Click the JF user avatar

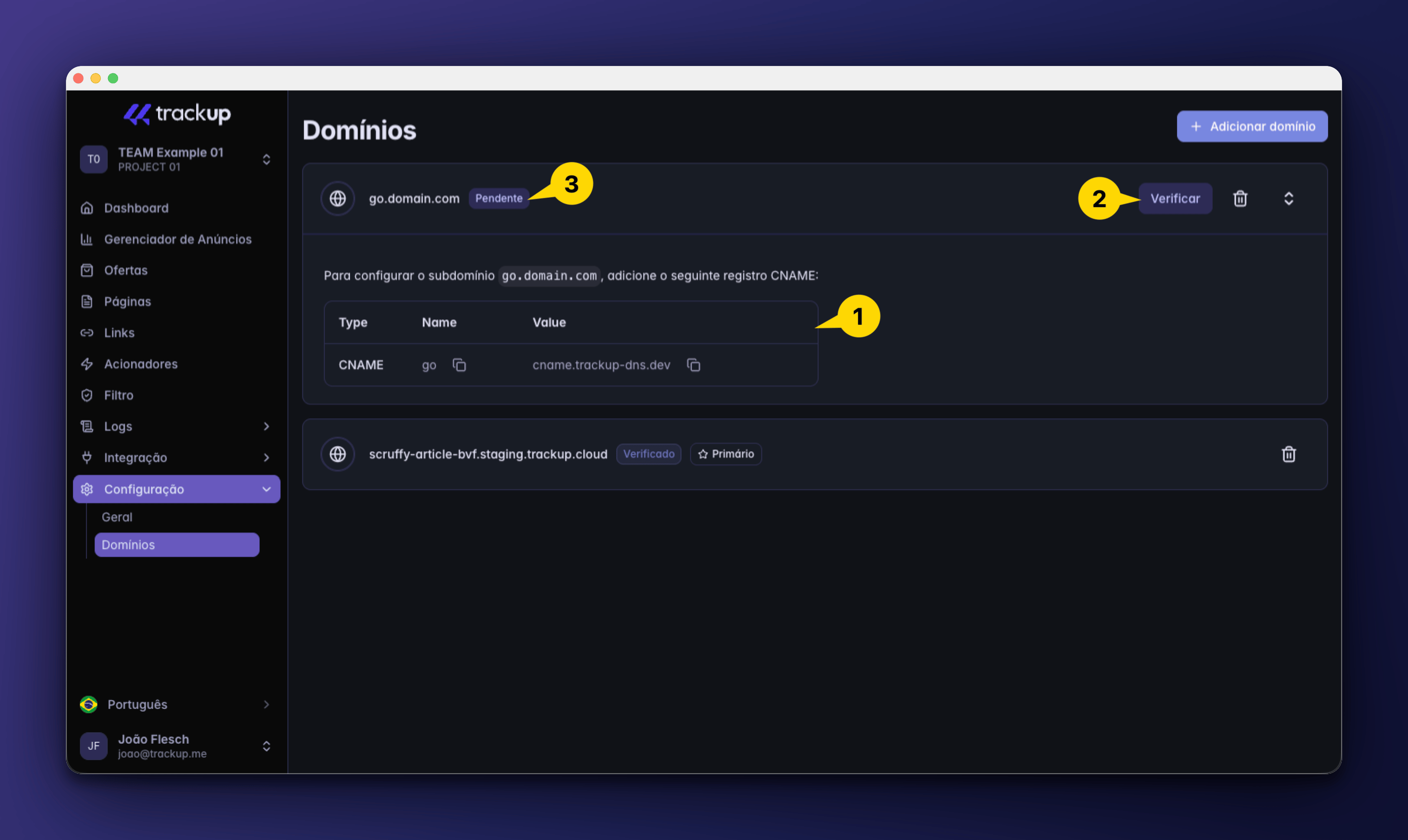click(93, 745)
